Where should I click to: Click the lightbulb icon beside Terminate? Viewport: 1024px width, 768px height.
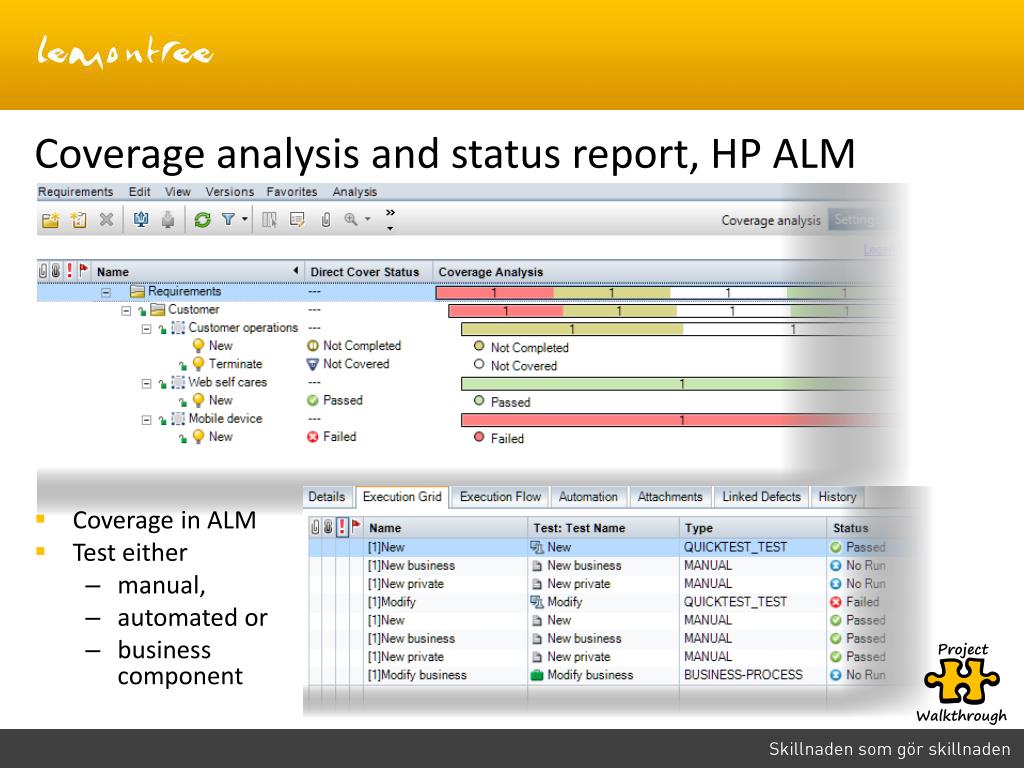(x=199, y=364)
